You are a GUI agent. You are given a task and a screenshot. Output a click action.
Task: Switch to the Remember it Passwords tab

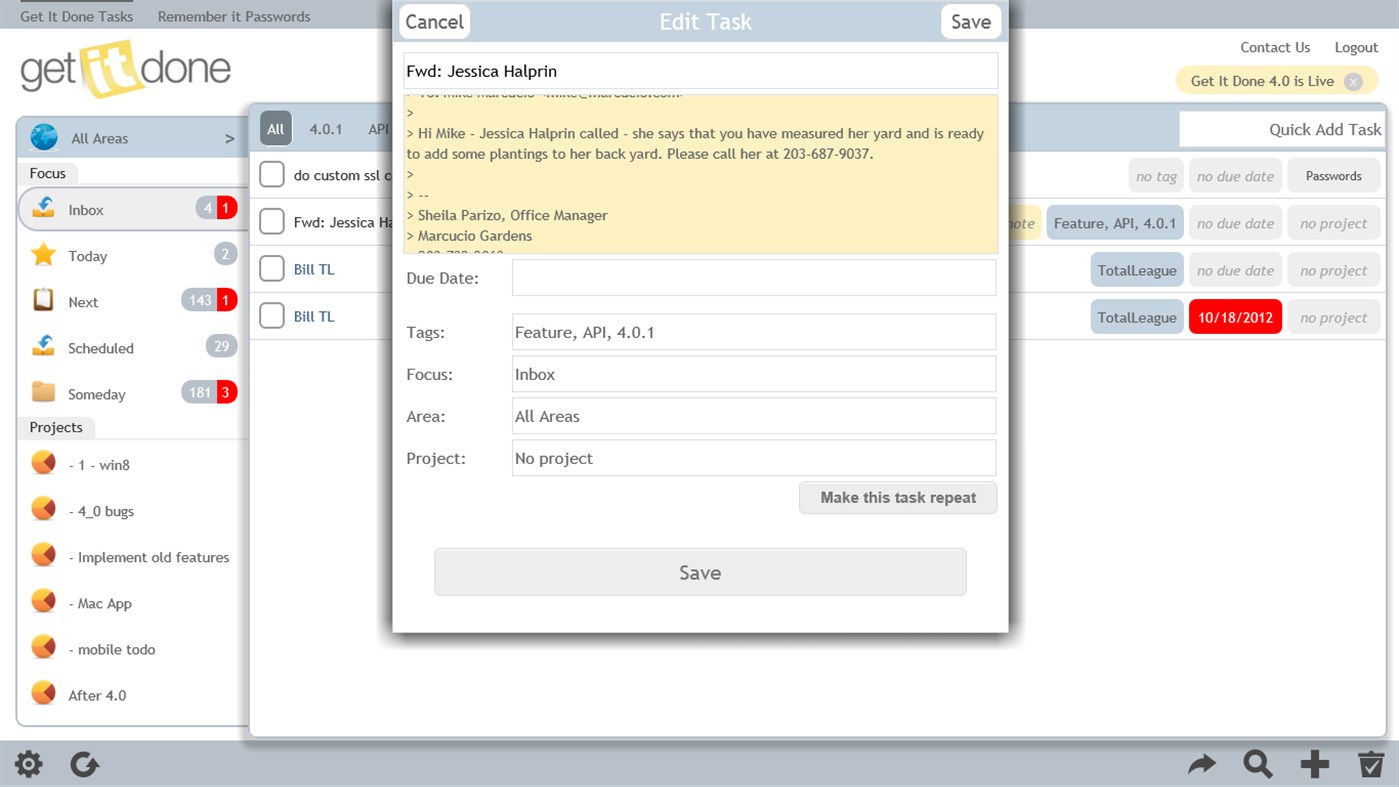click(233, 16)
